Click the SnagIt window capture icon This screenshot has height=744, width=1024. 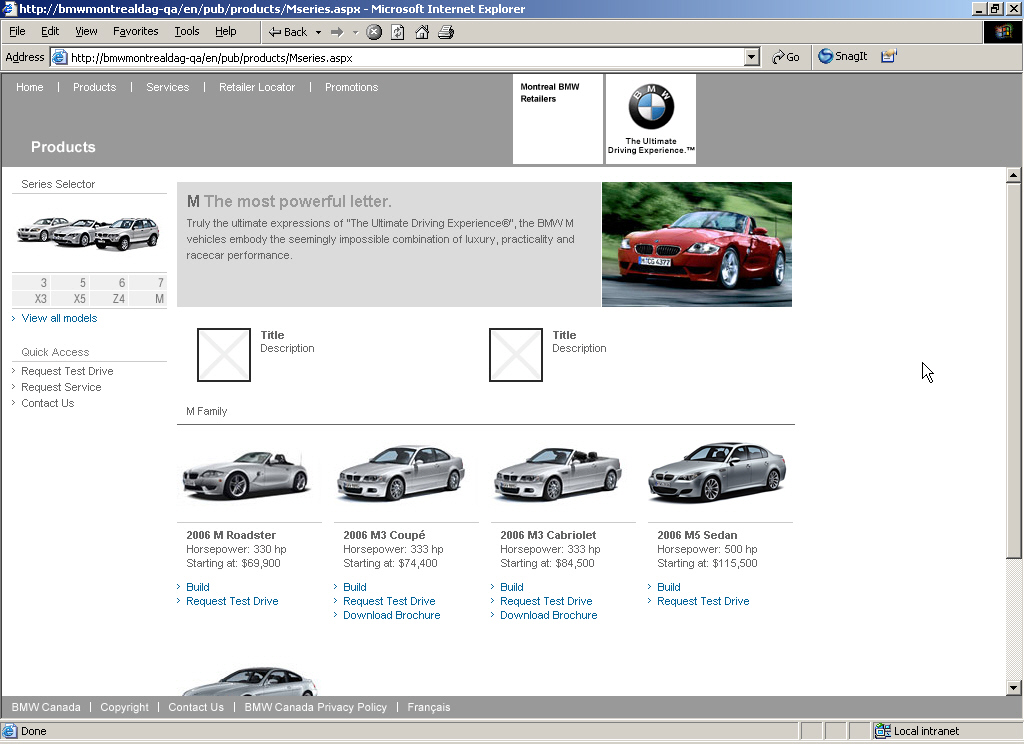889,56
